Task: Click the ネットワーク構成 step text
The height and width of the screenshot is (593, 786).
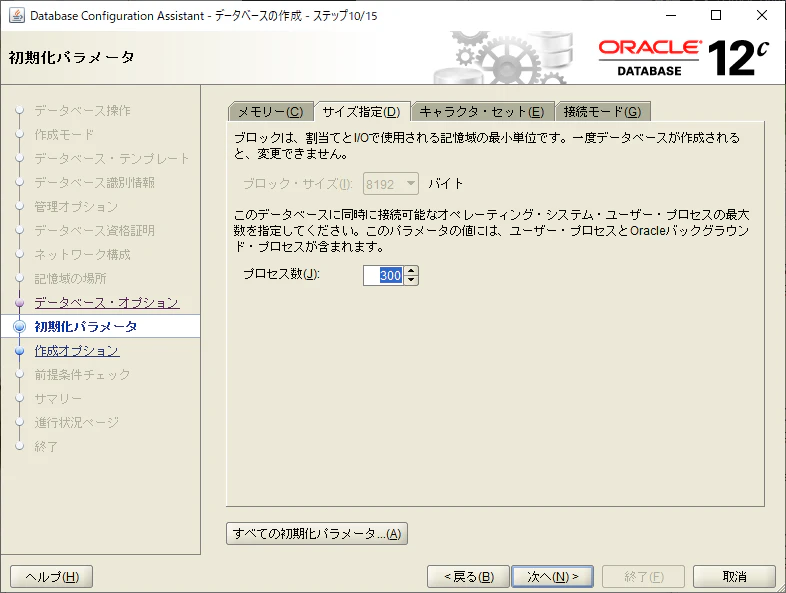Action: pyautogui.click(x=82, y=255)
